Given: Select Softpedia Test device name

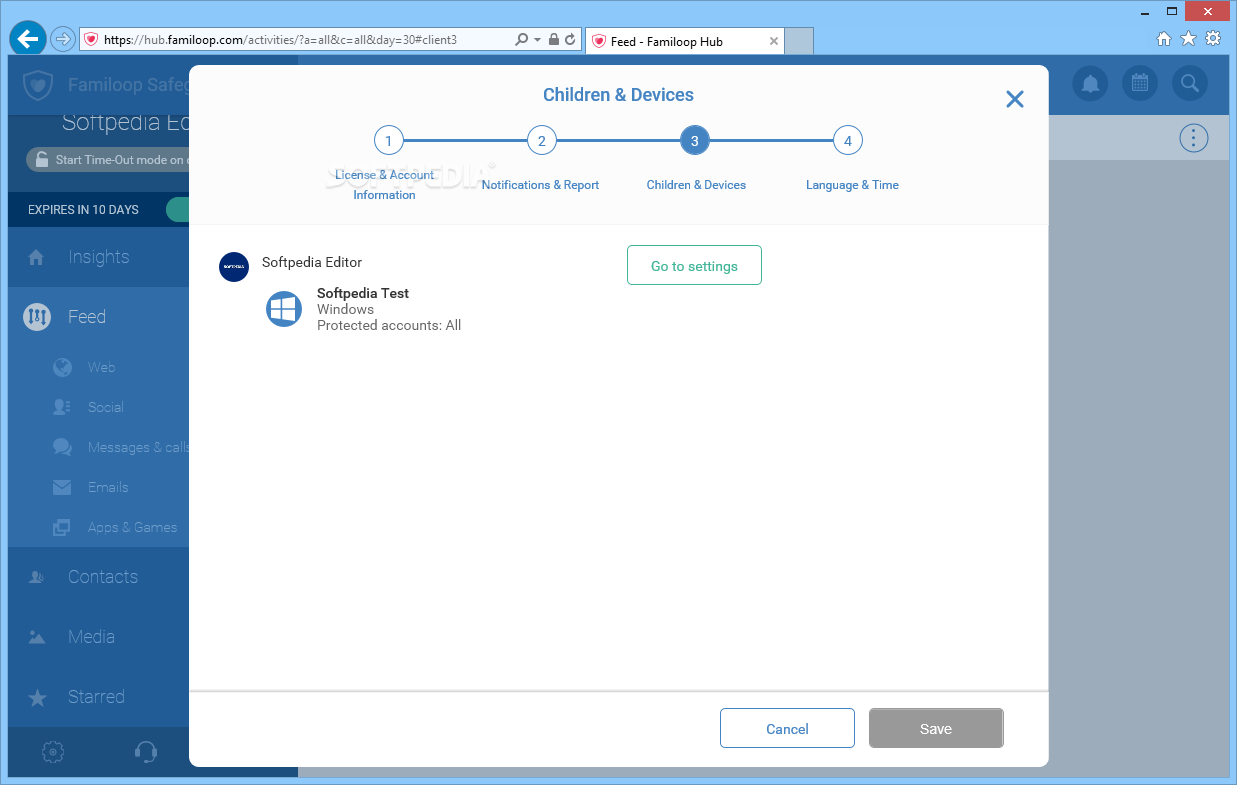Looking at the screenshot, I should coord(363,293).
